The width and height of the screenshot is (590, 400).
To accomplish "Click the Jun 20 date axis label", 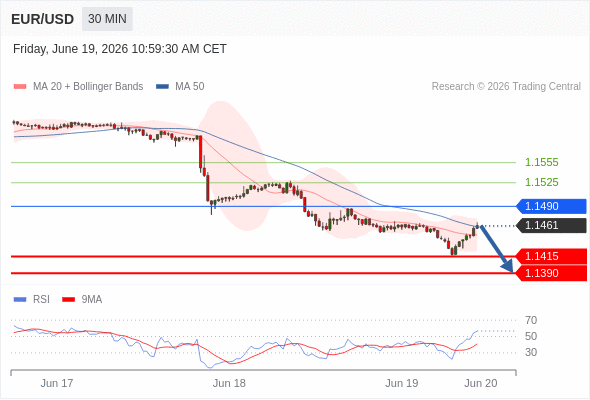I will (481, 383).
